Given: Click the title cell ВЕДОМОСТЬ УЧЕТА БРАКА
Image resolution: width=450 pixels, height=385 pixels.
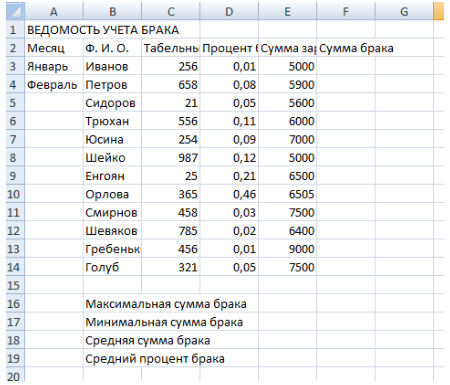Looking at the screenshot, I should (103, 30).
